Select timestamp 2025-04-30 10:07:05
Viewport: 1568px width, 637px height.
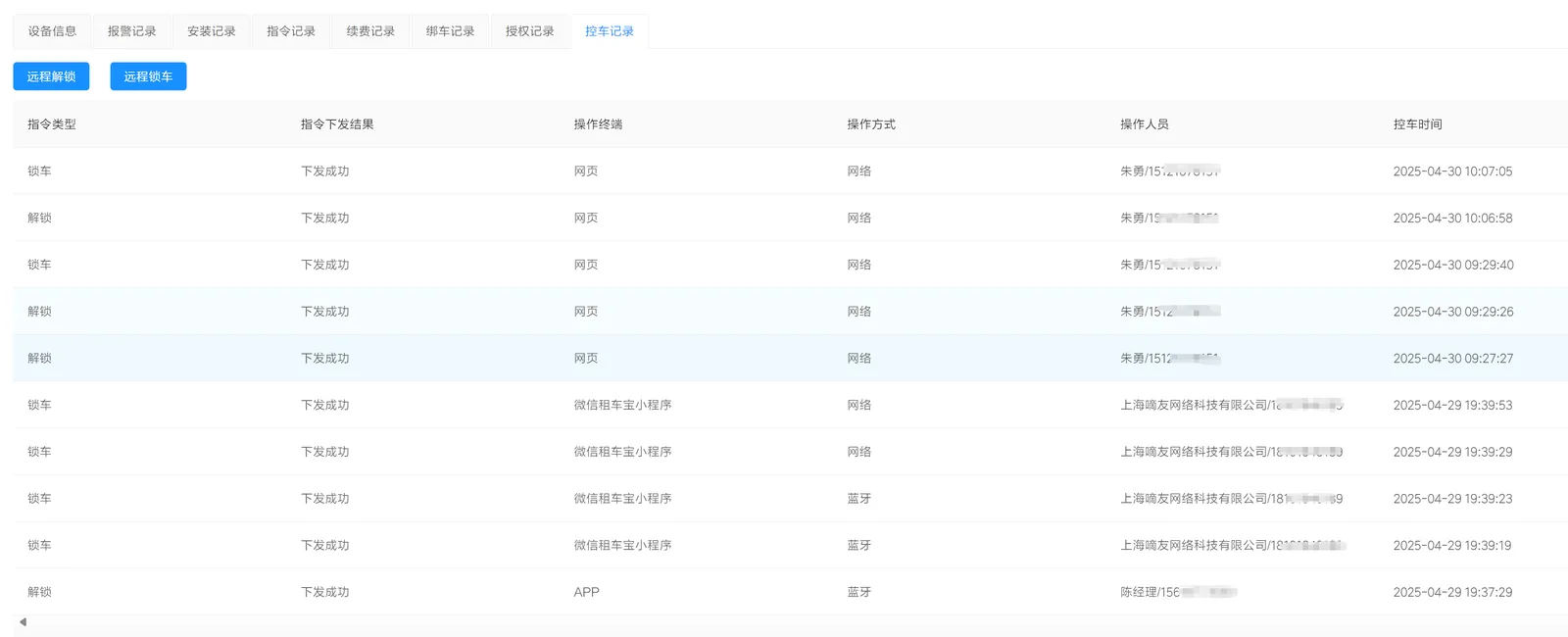pos(1452,171)
